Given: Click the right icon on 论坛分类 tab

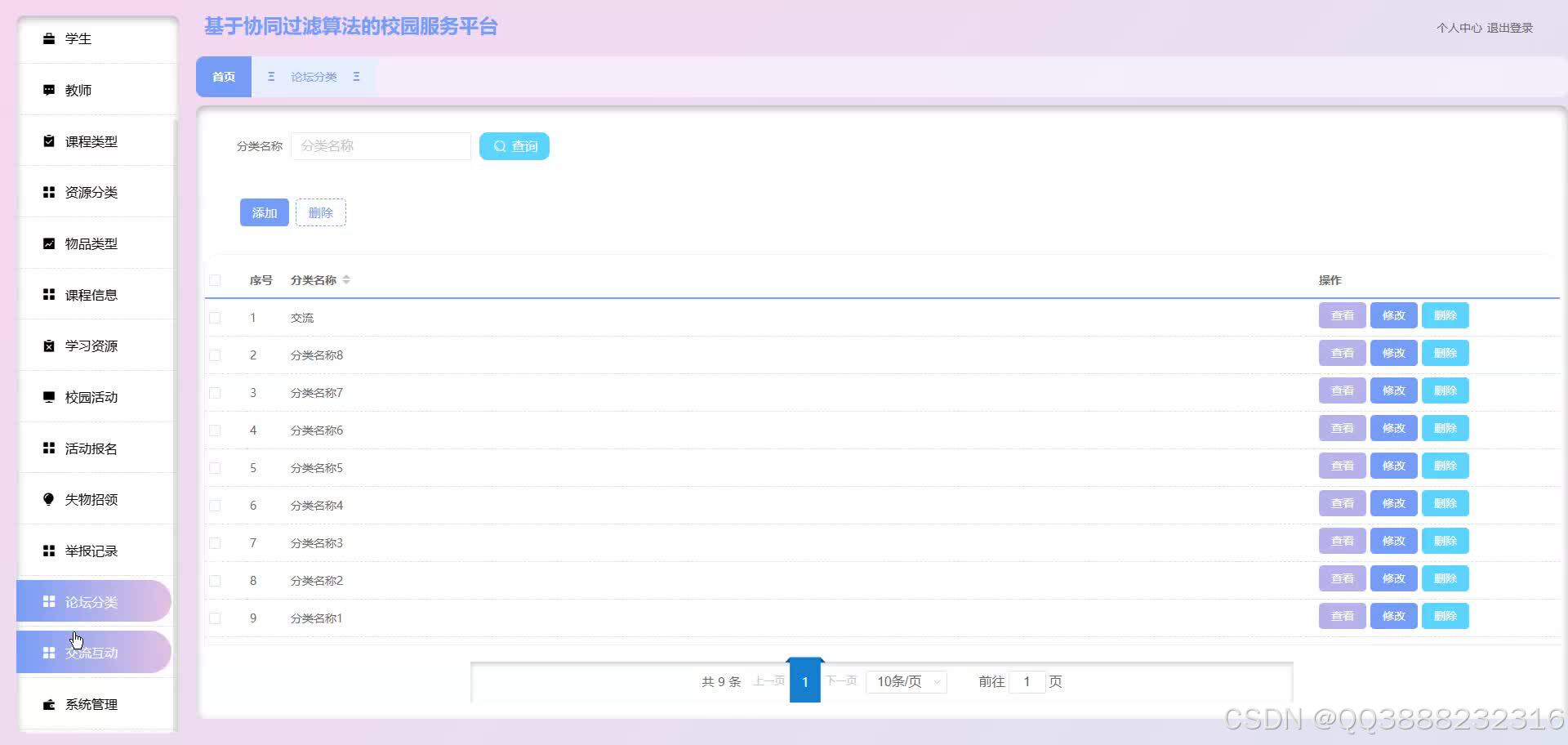Looking at the screenshot, I should pos(356,77).
